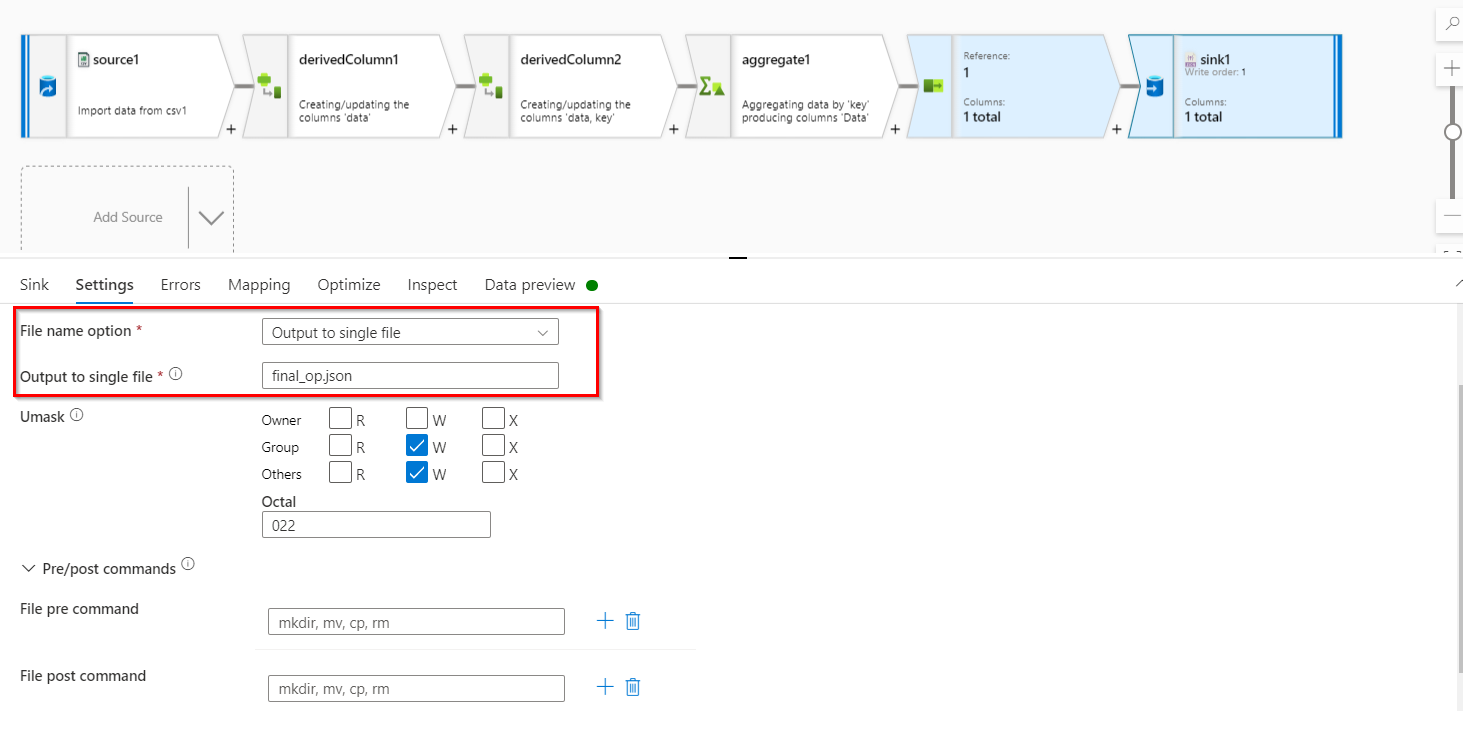This screenshot has height=732, width=1463.
Task: Click the select transformation icon before Reference node
Action: click(932, 87)
